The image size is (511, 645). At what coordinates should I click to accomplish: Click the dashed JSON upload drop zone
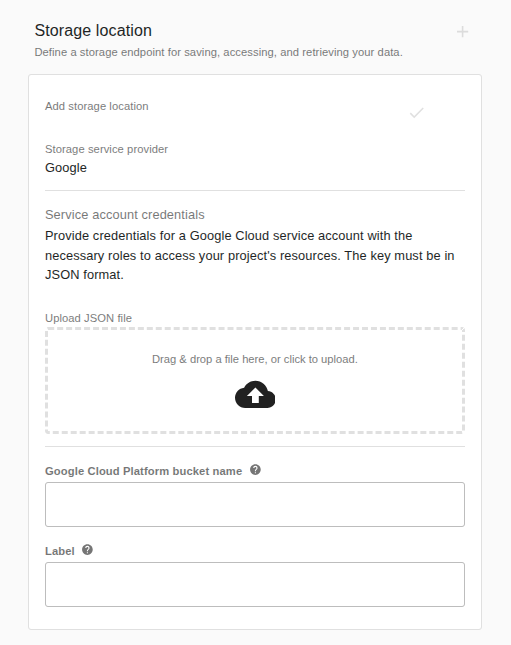pos(255,381)
